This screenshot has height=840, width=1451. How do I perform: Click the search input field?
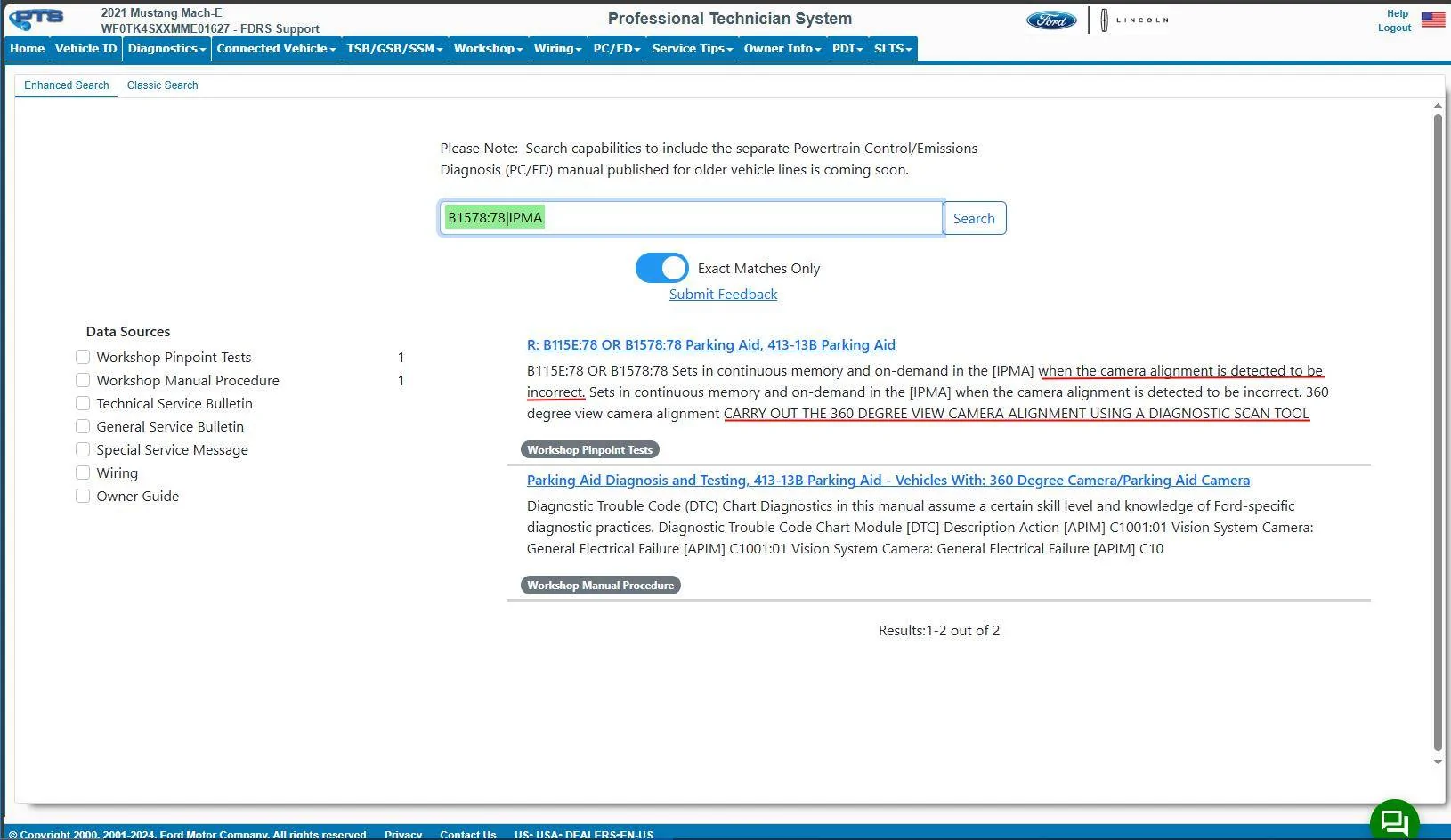click(x=692, y=218)
